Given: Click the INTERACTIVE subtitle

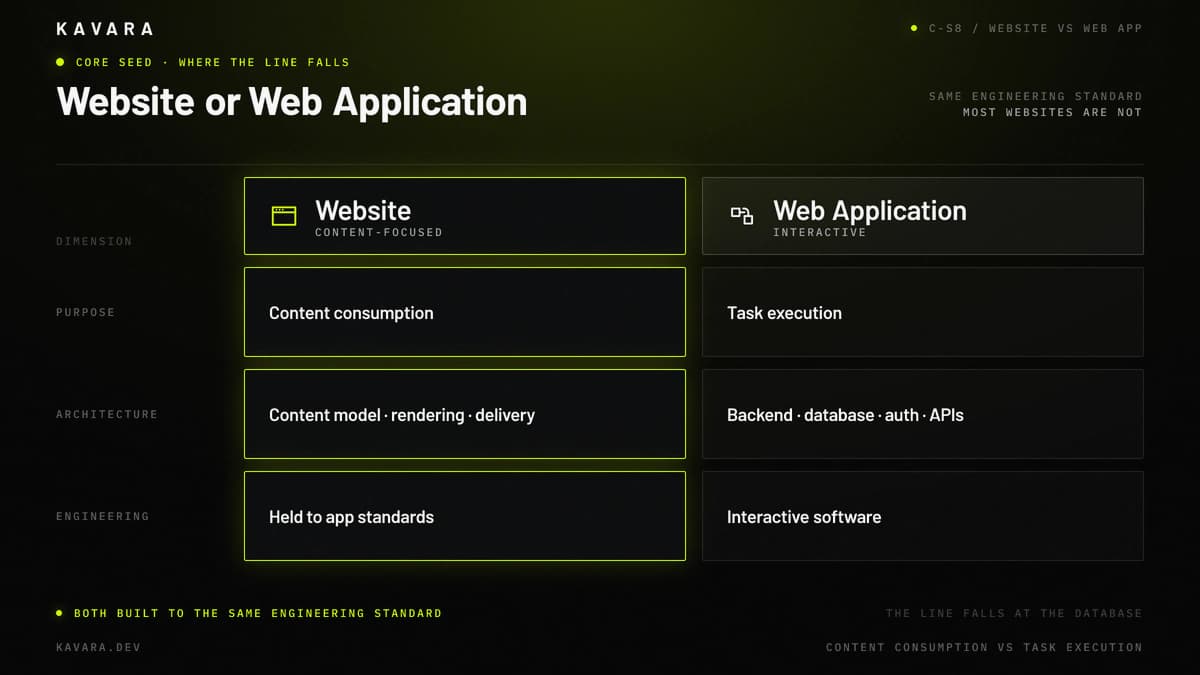Looking at the screenshot, I should point(820,232).
